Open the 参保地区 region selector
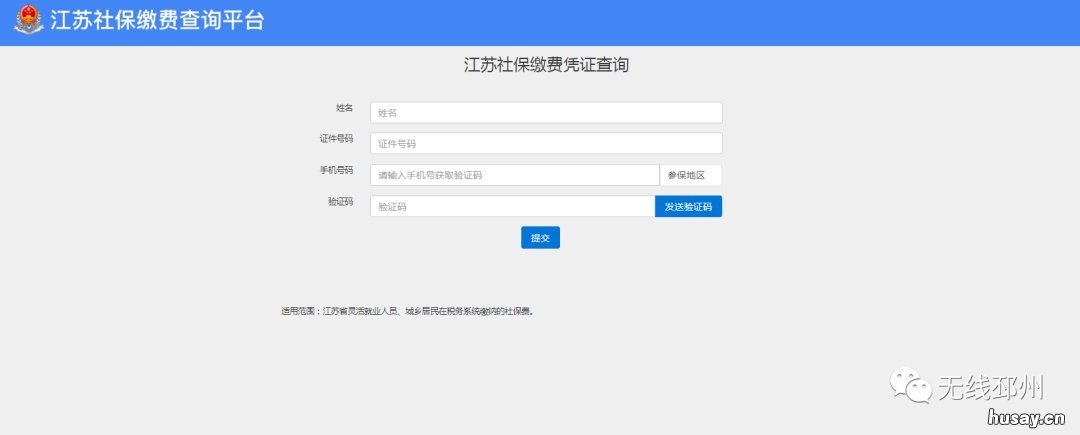 click(691, 176)
